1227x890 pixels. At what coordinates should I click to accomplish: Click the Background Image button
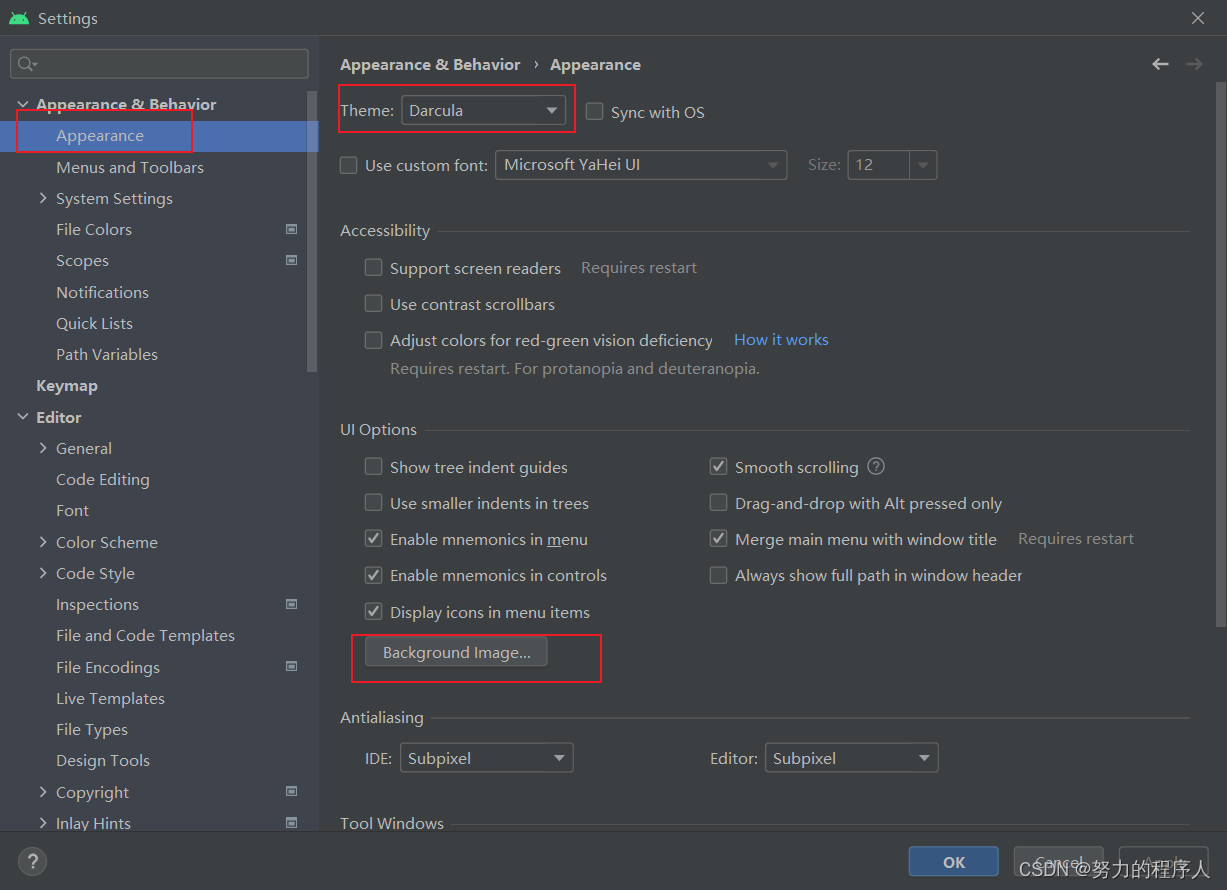click(x=455, y=651)
